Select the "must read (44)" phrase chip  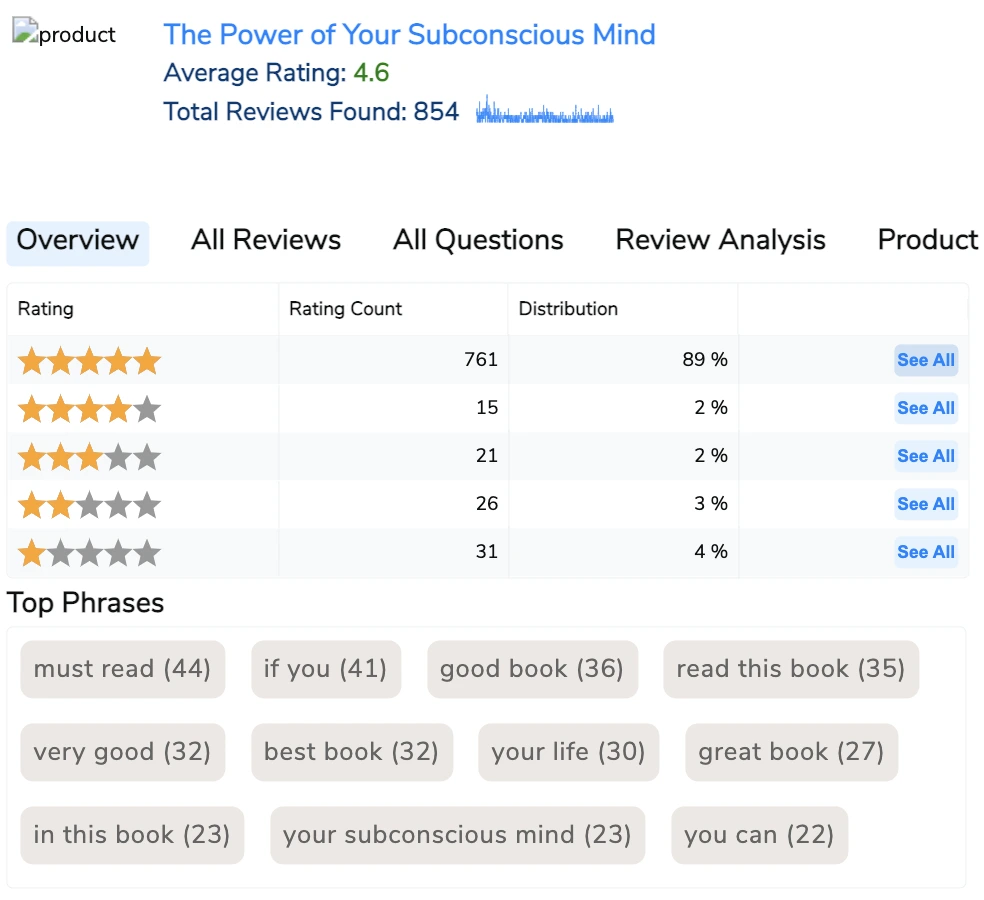point(122,669)
